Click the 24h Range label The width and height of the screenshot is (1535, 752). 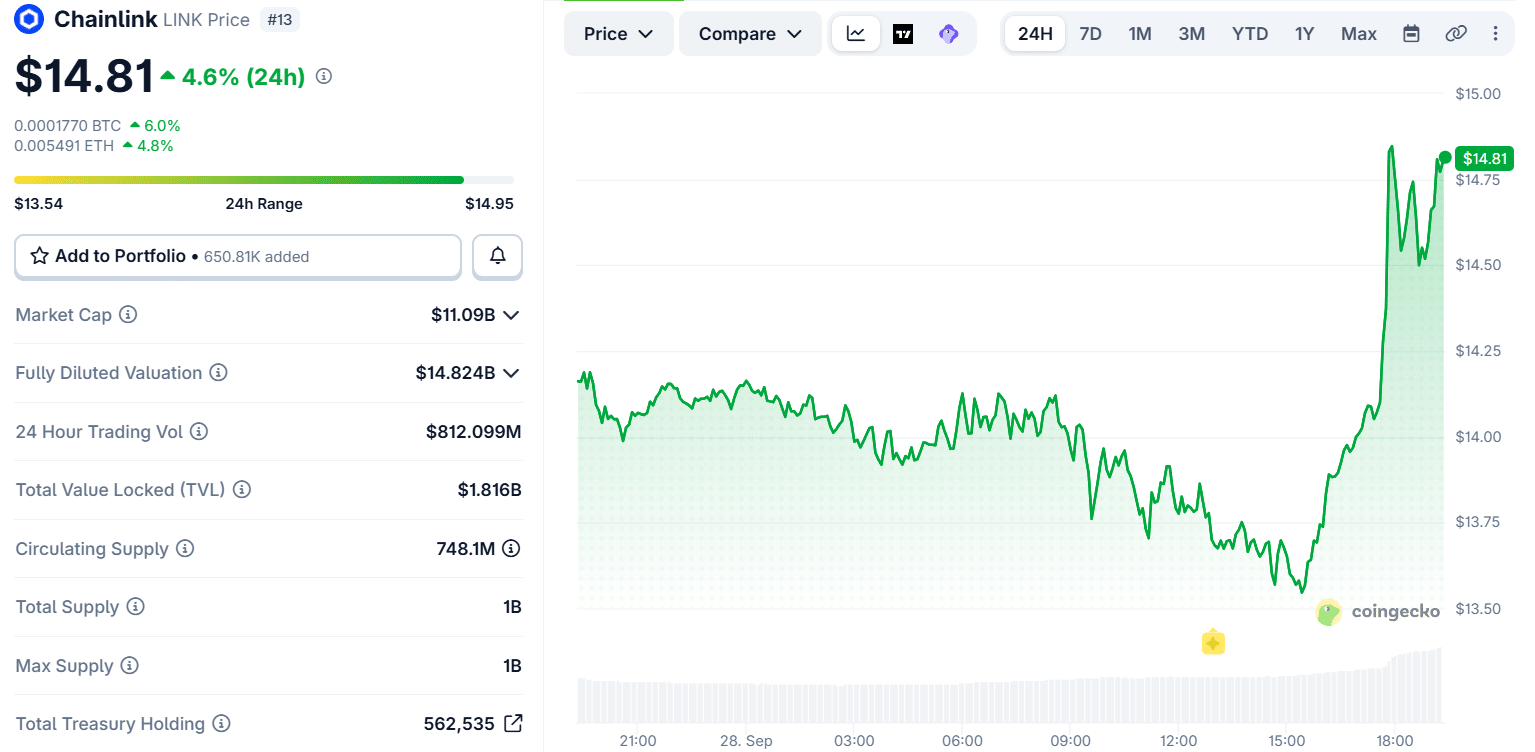[264, 204]
